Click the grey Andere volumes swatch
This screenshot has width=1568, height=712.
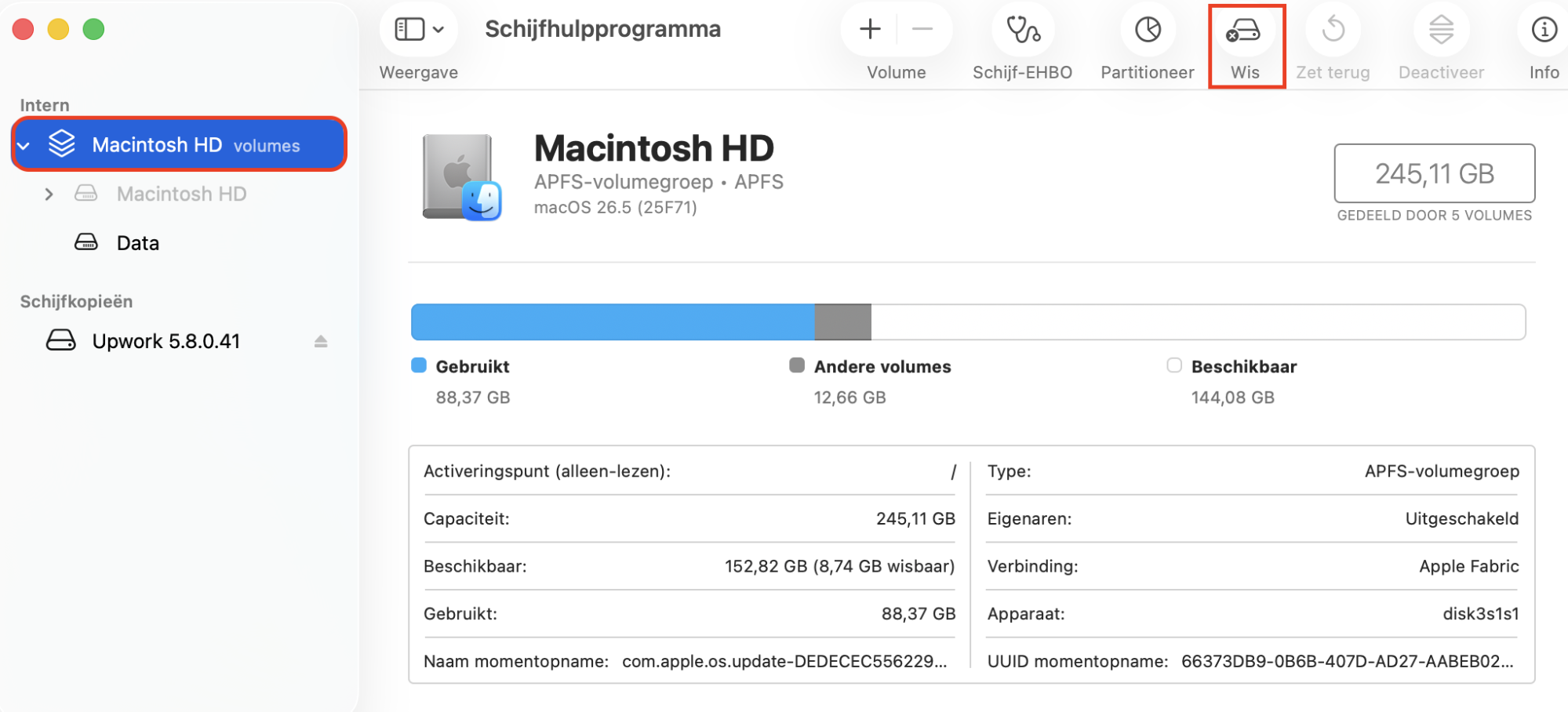click(797, 365)
